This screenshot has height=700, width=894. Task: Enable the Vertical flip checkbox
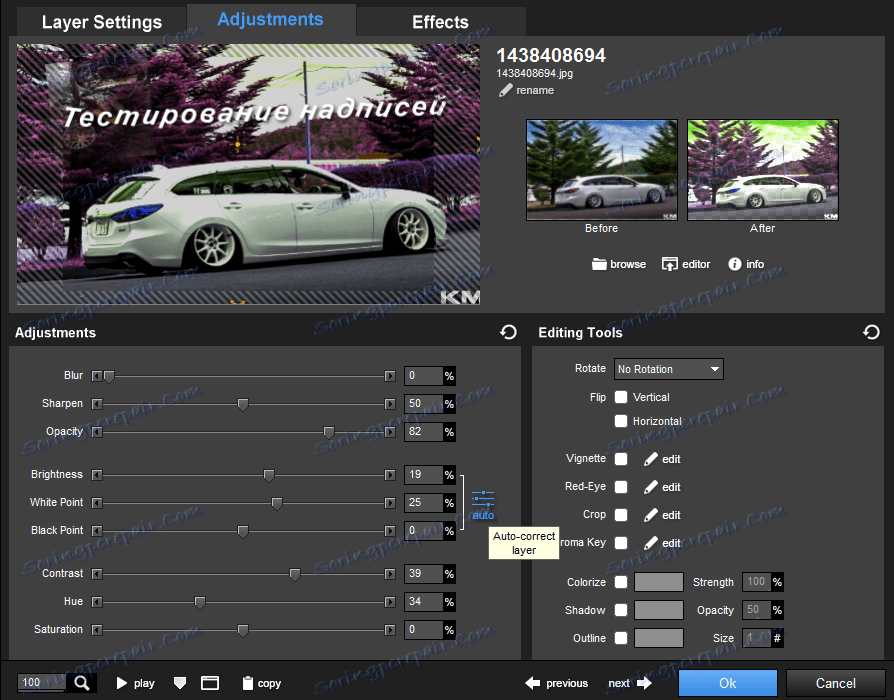[x=621, y=397]
